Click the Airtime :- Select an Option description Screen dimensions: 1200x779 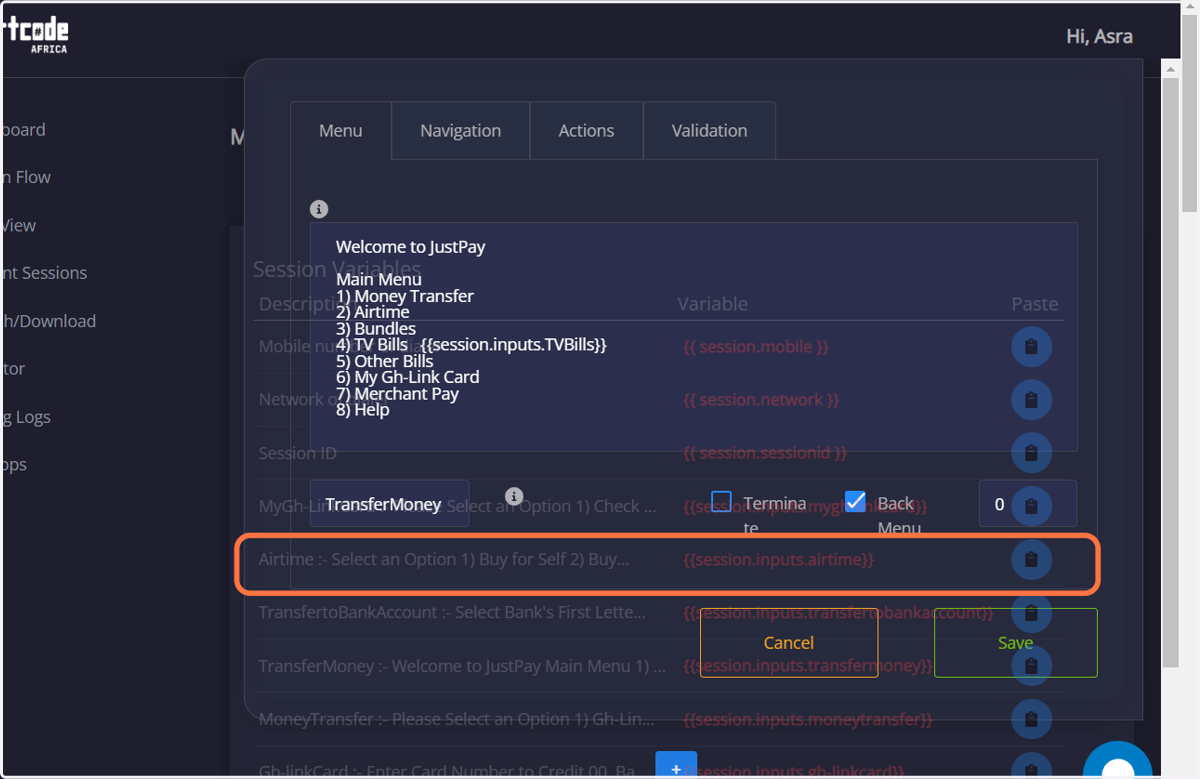point(444,560)
